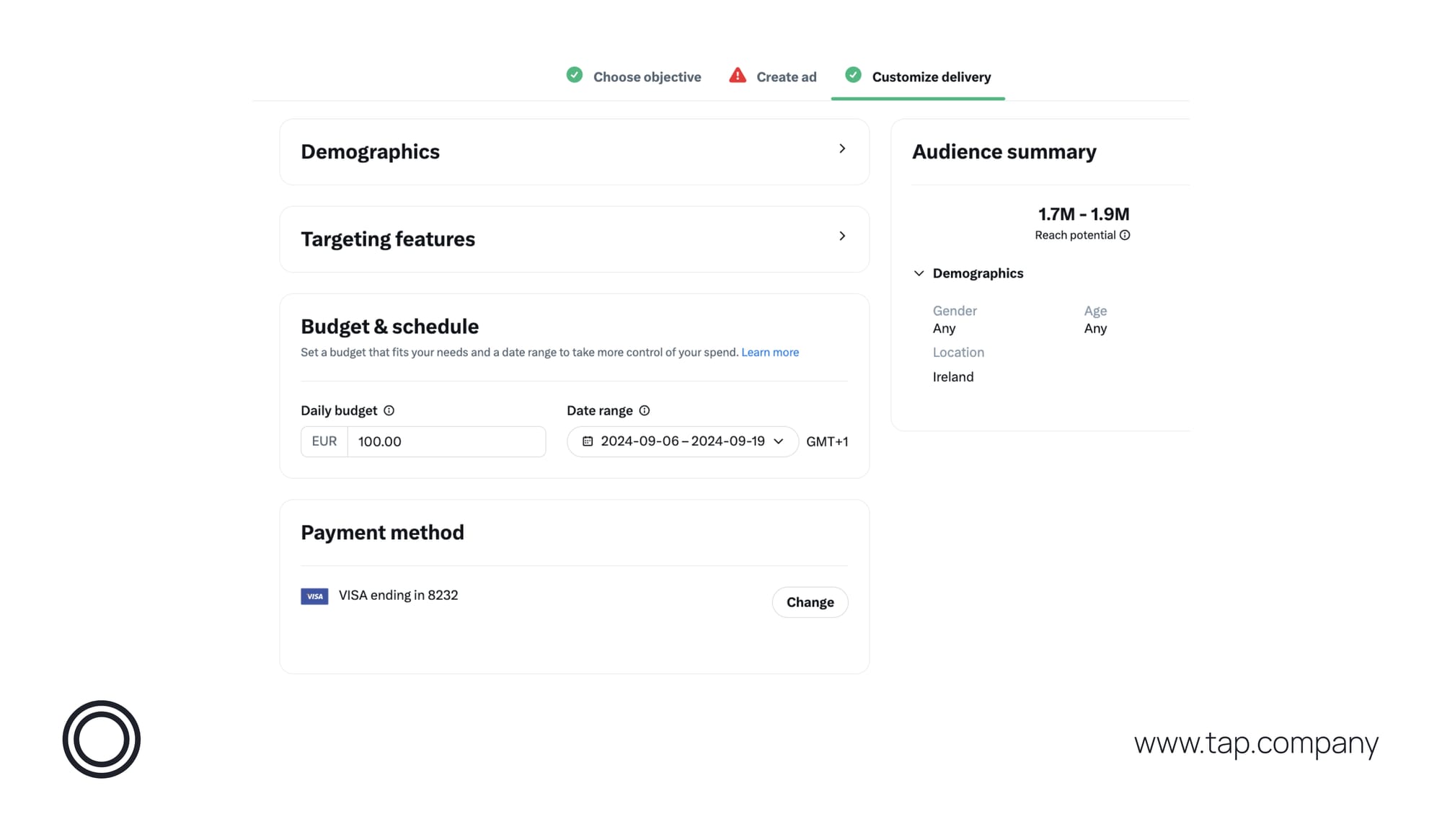Open the 2024-09-06 date range dropdown
The height and width of the screenshot is (840, 1442).
tap(777, 441)
